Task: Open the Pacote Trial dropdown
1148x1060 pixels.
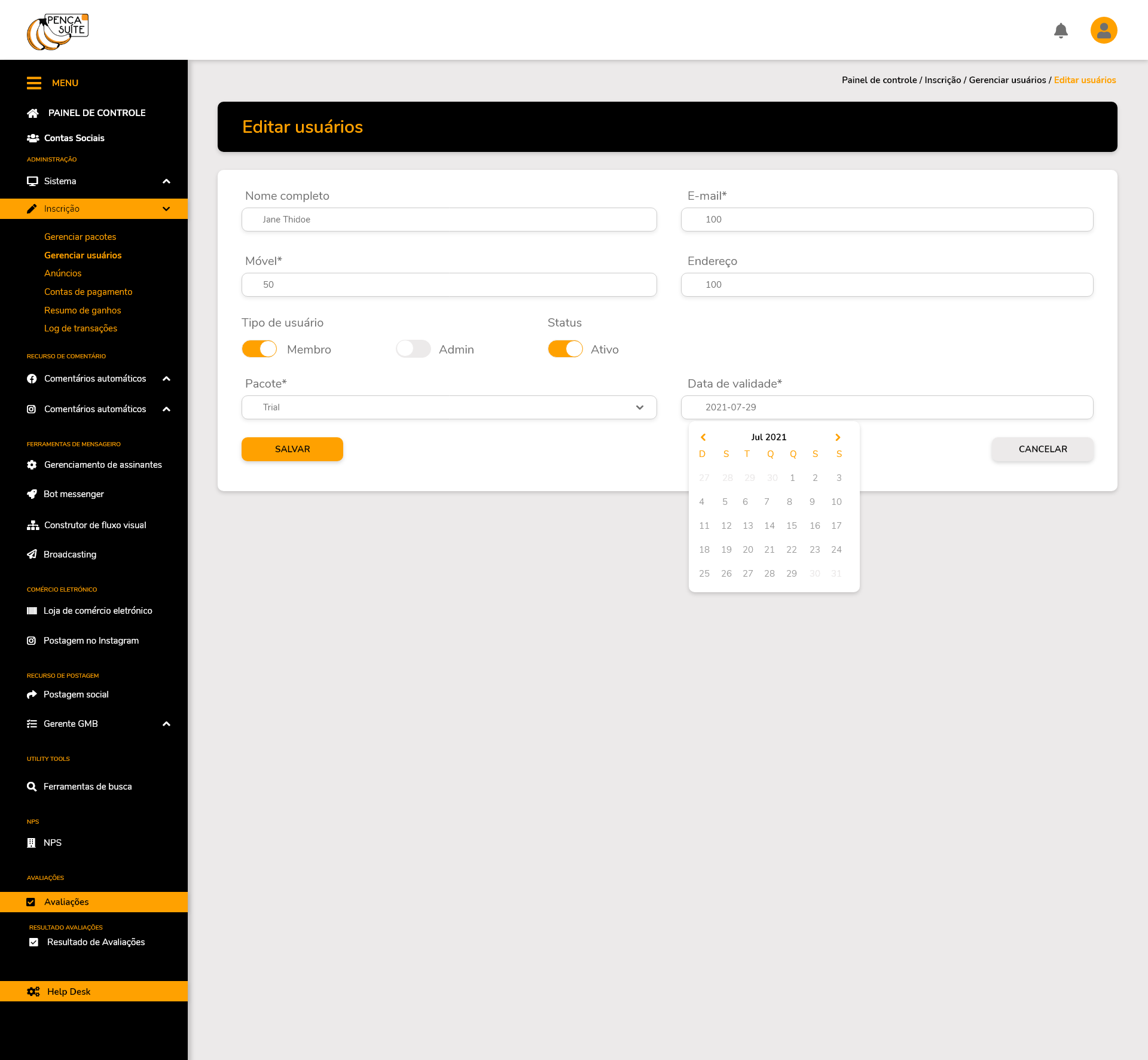Action: tap(449, 407)
